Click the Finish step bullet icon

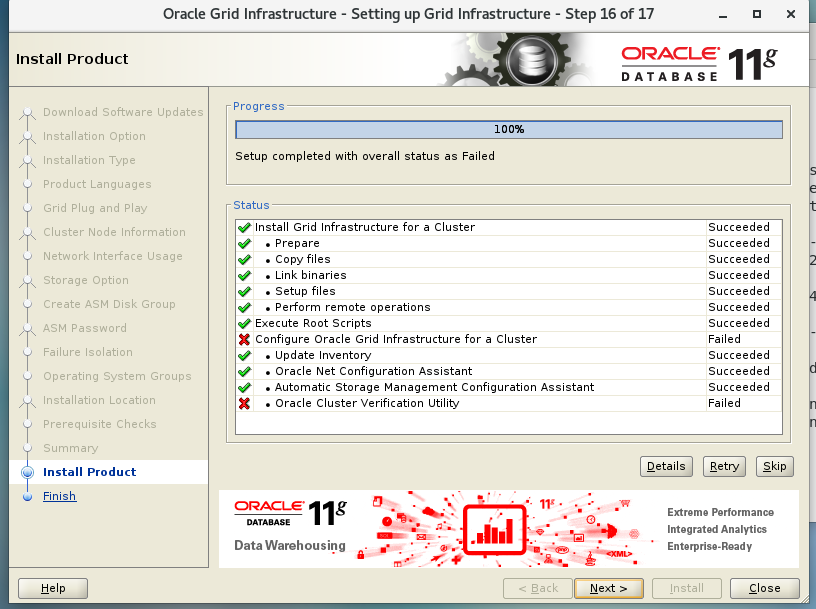(x=28, y=497)
